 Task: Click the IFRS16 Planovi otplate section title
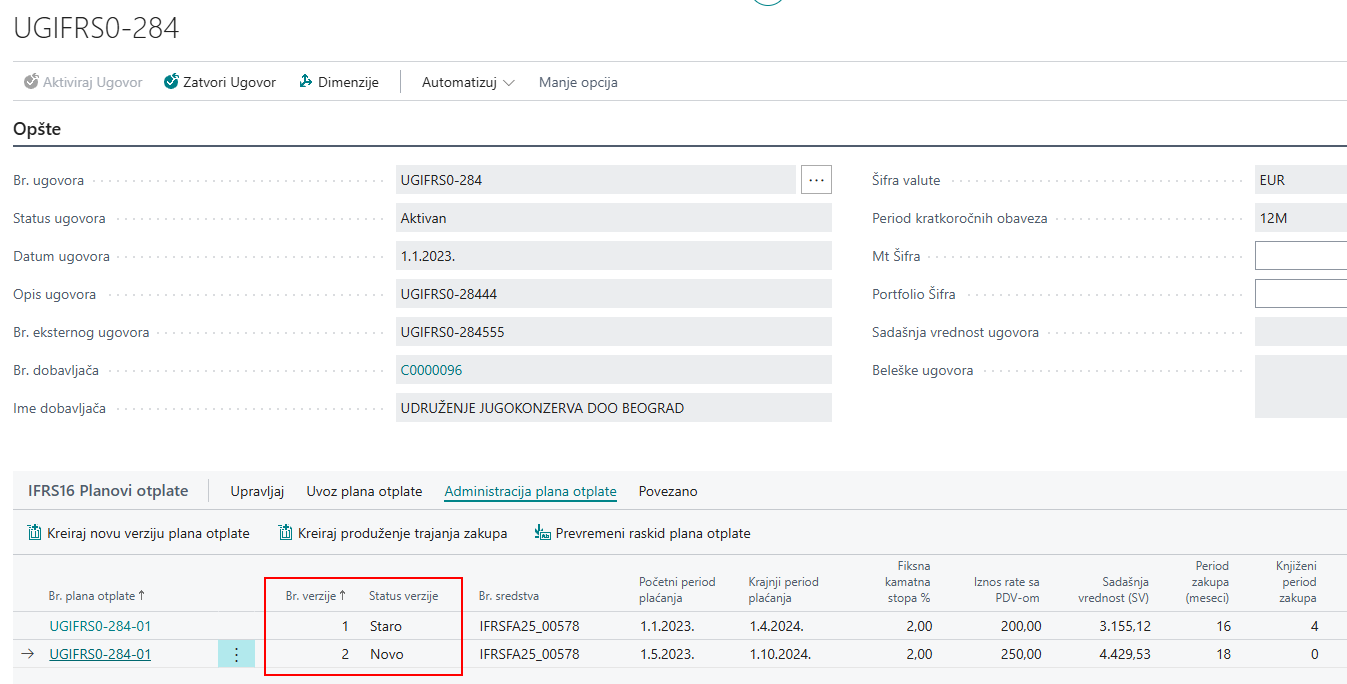click(108, 491)
